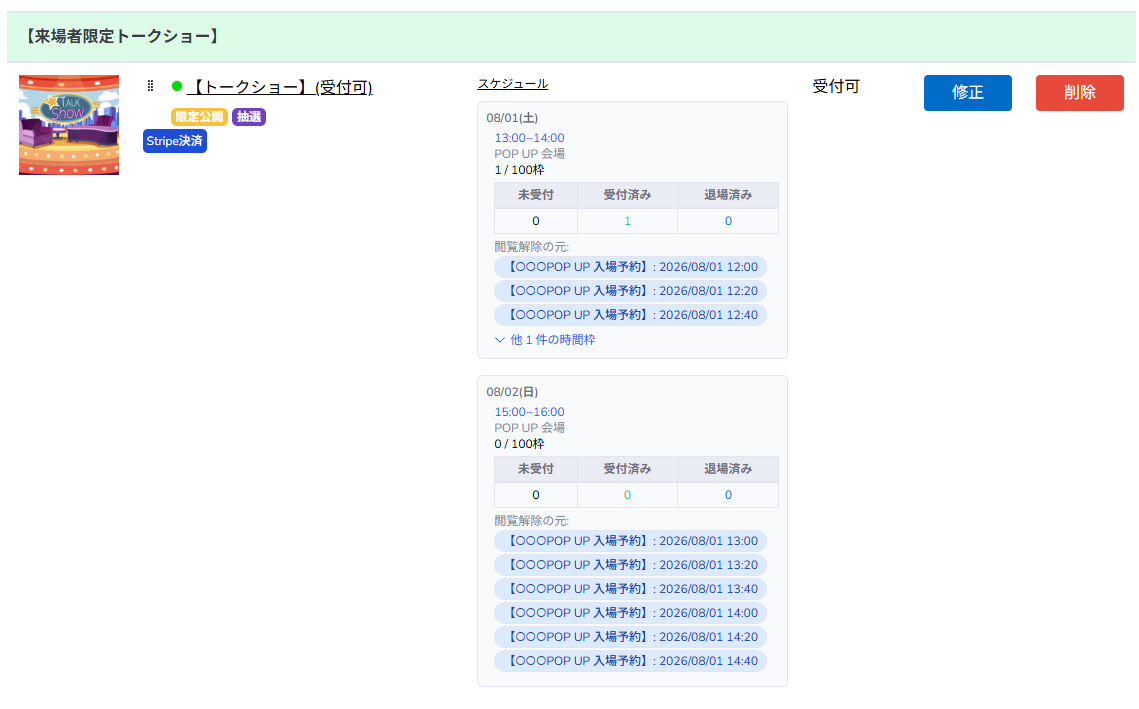Open the スケジュール link

pos(512,84)
